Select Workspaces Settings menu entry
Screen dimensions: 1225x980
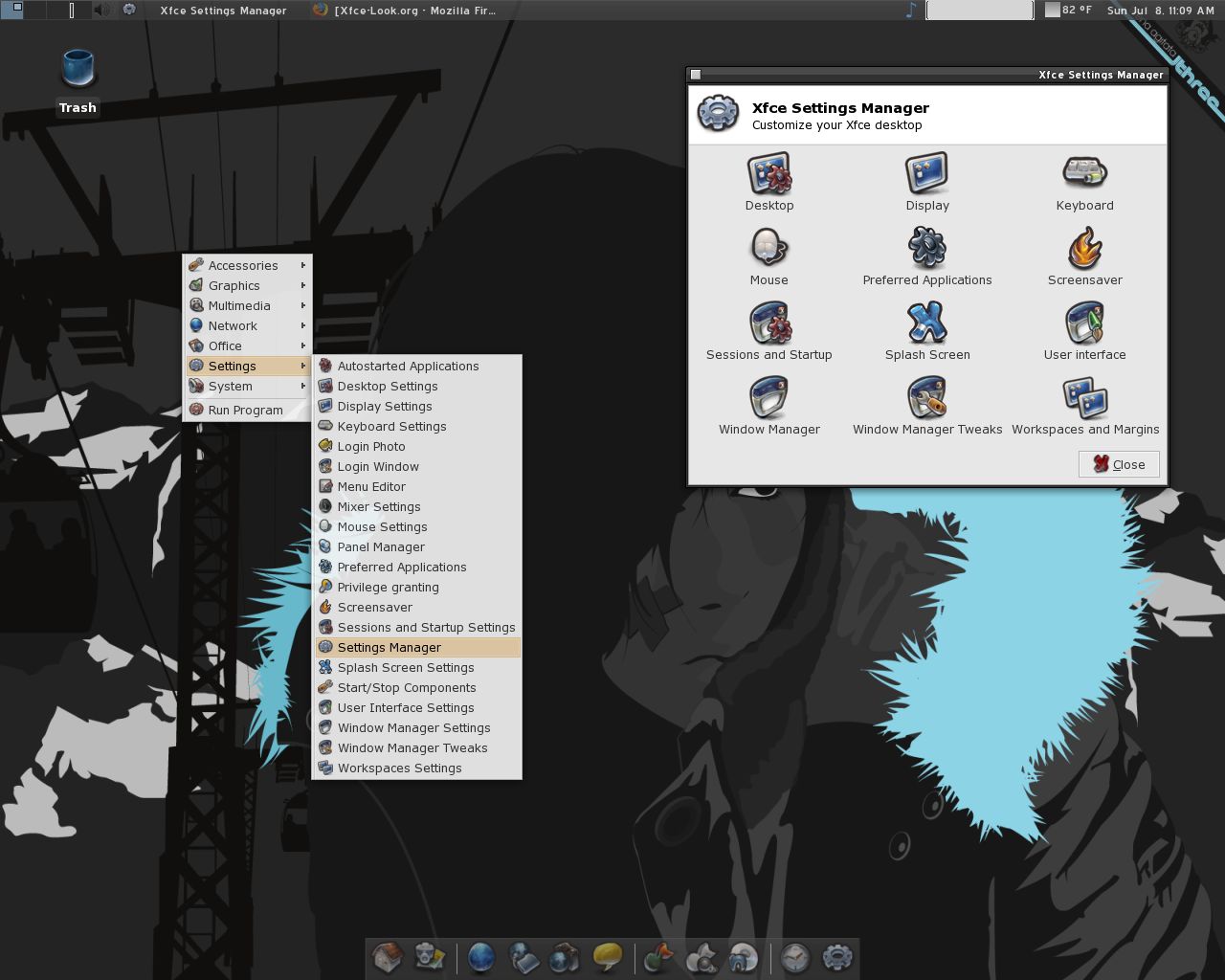(417, 768)
